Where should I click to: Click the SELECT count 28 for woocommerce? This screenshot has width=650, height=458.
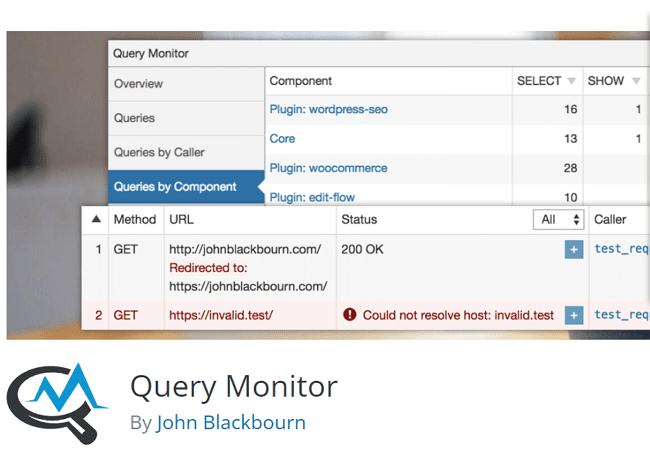[570, 168]
